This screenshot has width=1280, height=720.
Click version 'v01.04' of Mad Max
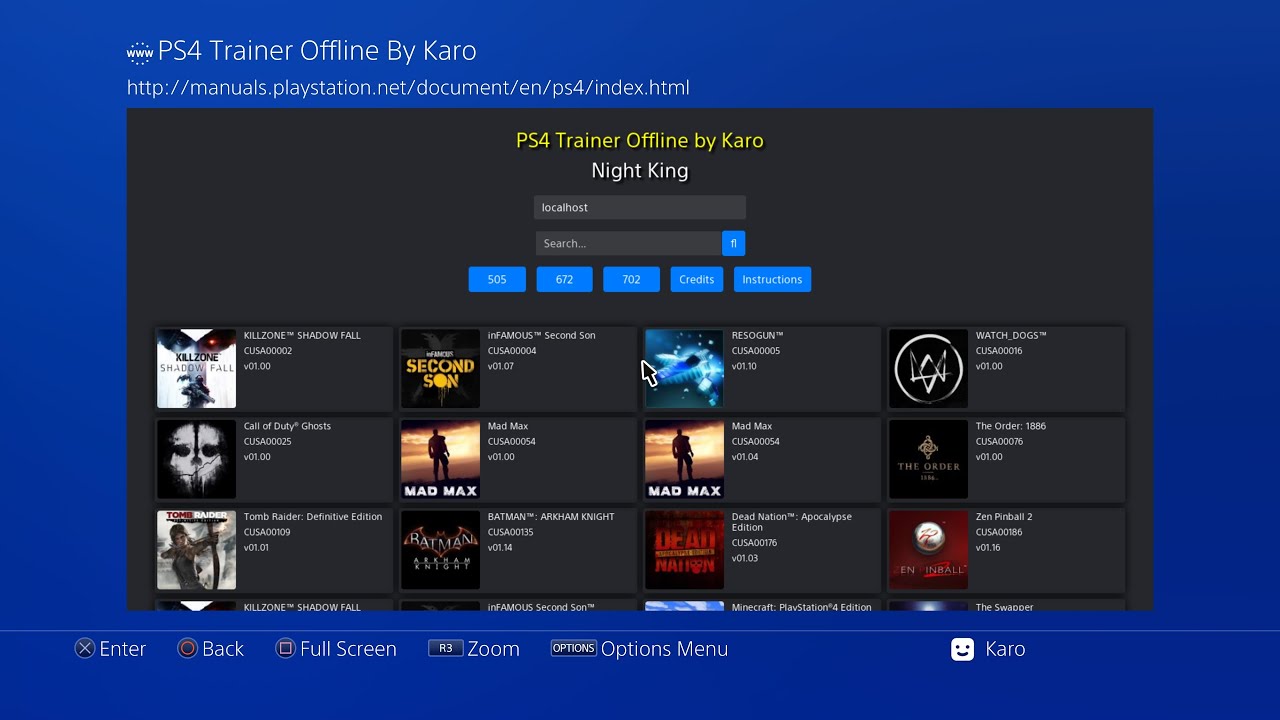(745, 457)
